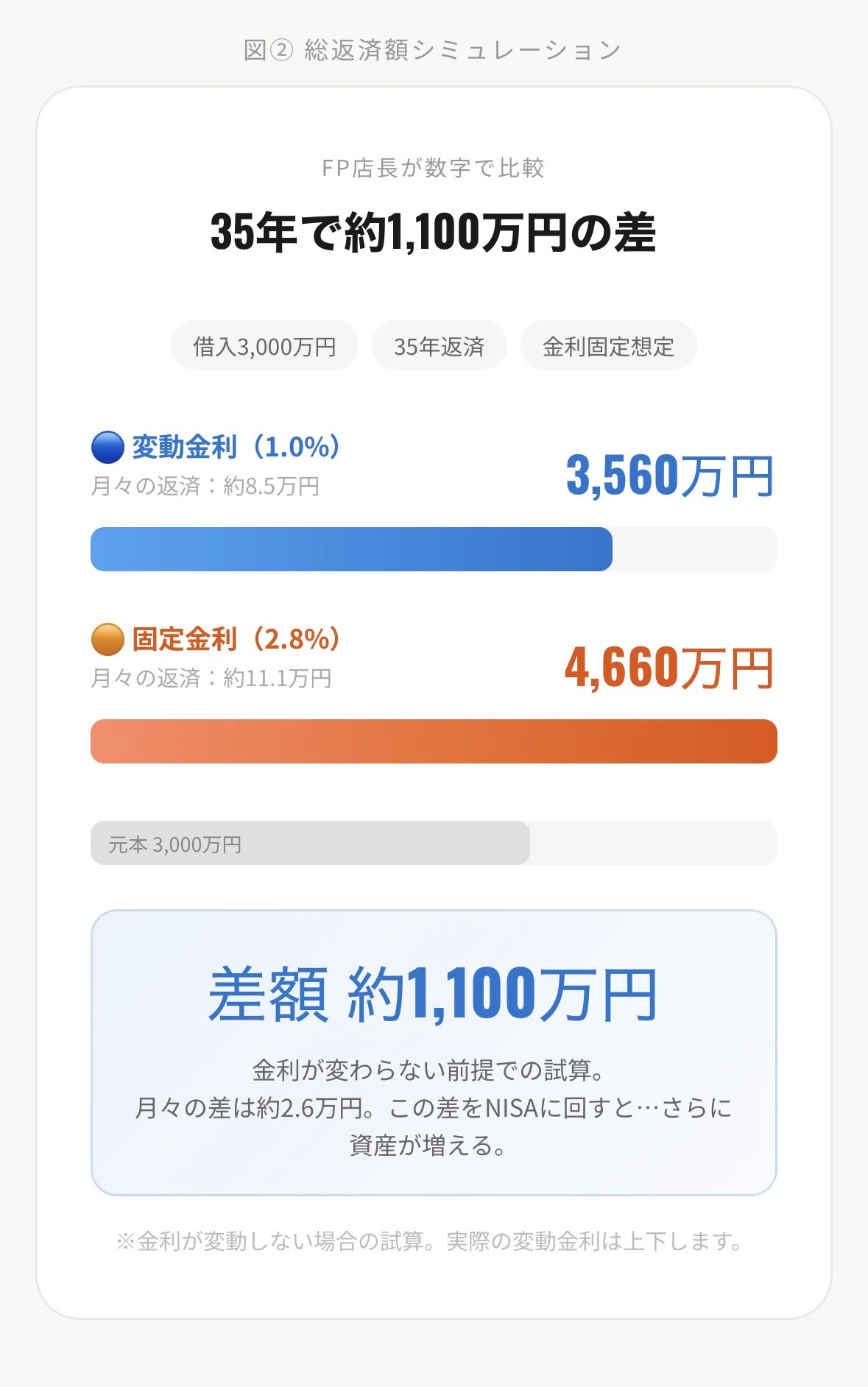Viewport: 868px width, 1387px height.
Task: Click the headline 35年で約1,100万円の差
Action: (x=433, y=232)
